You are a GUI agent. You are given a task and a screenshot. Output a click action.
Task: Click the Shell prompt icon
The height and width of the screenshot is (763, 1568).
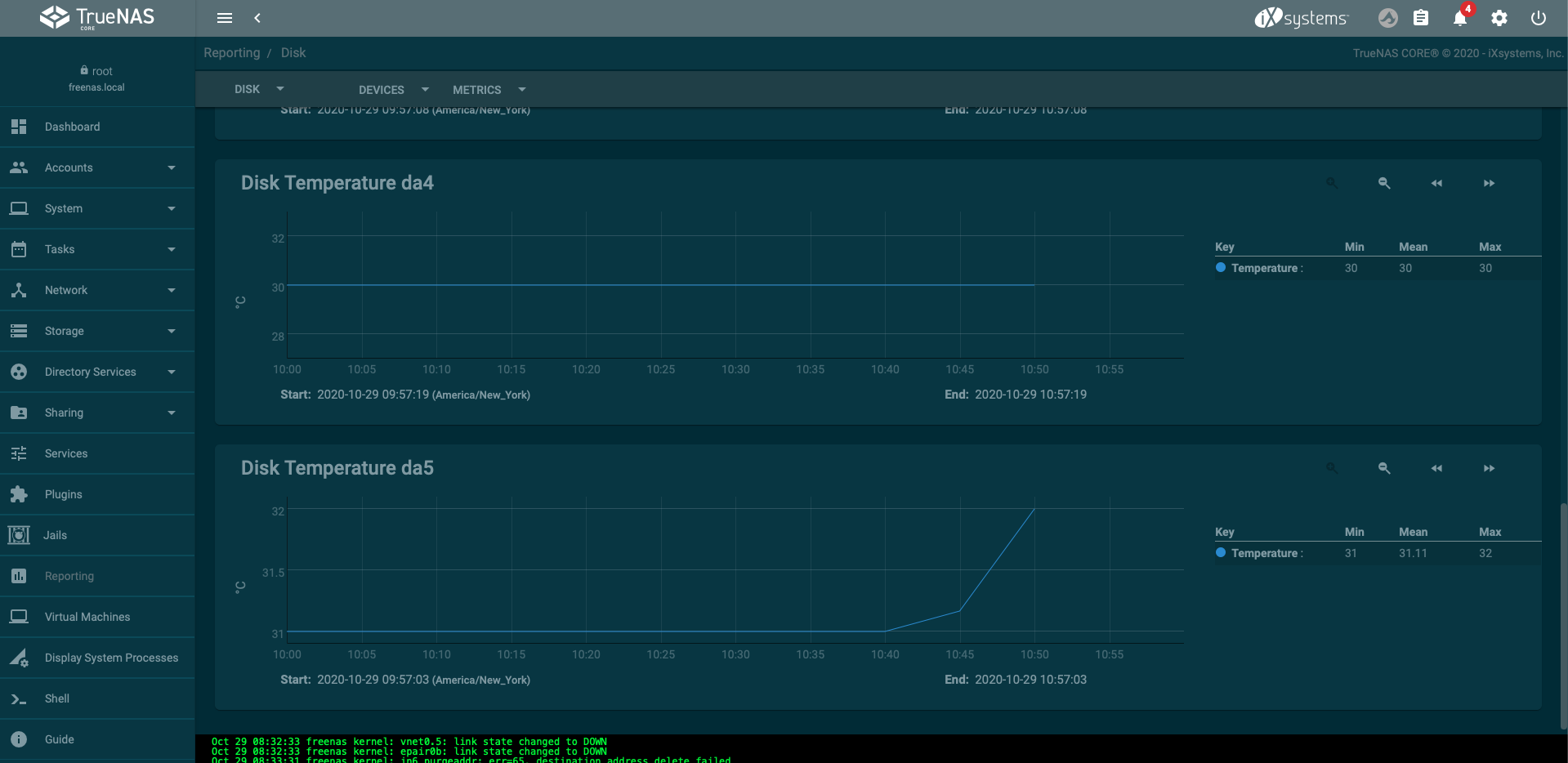point(19,698)
